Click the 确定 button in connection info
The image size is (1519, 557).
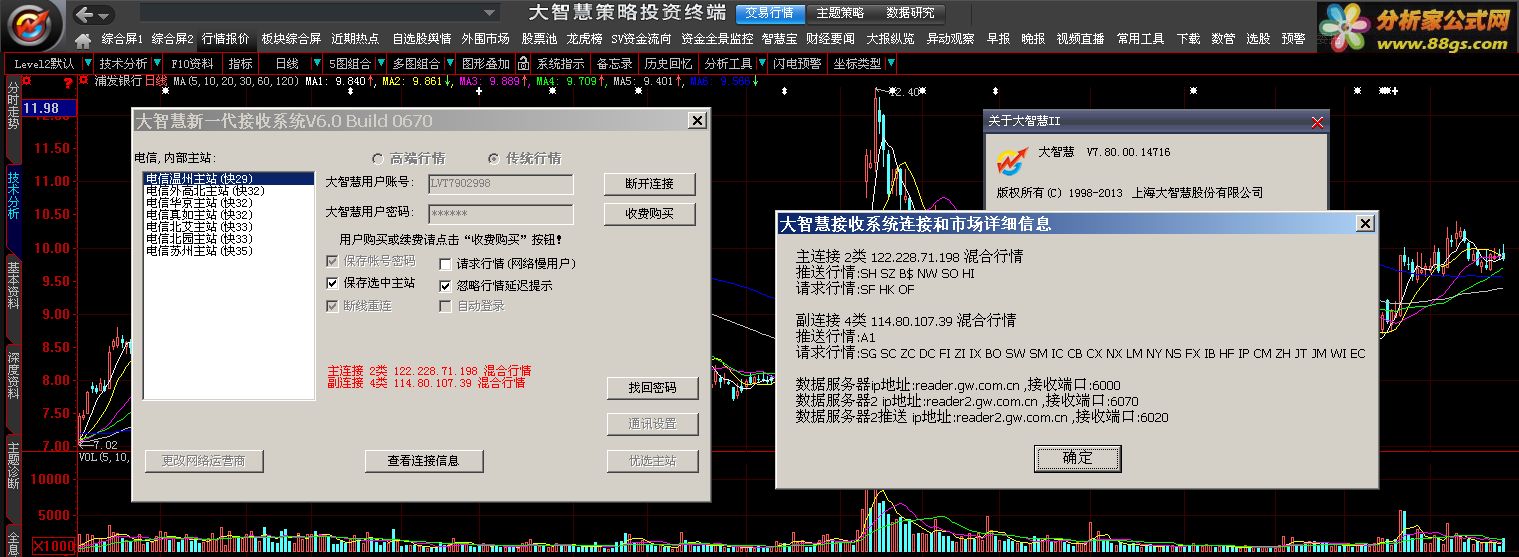tap(1078, 458)
